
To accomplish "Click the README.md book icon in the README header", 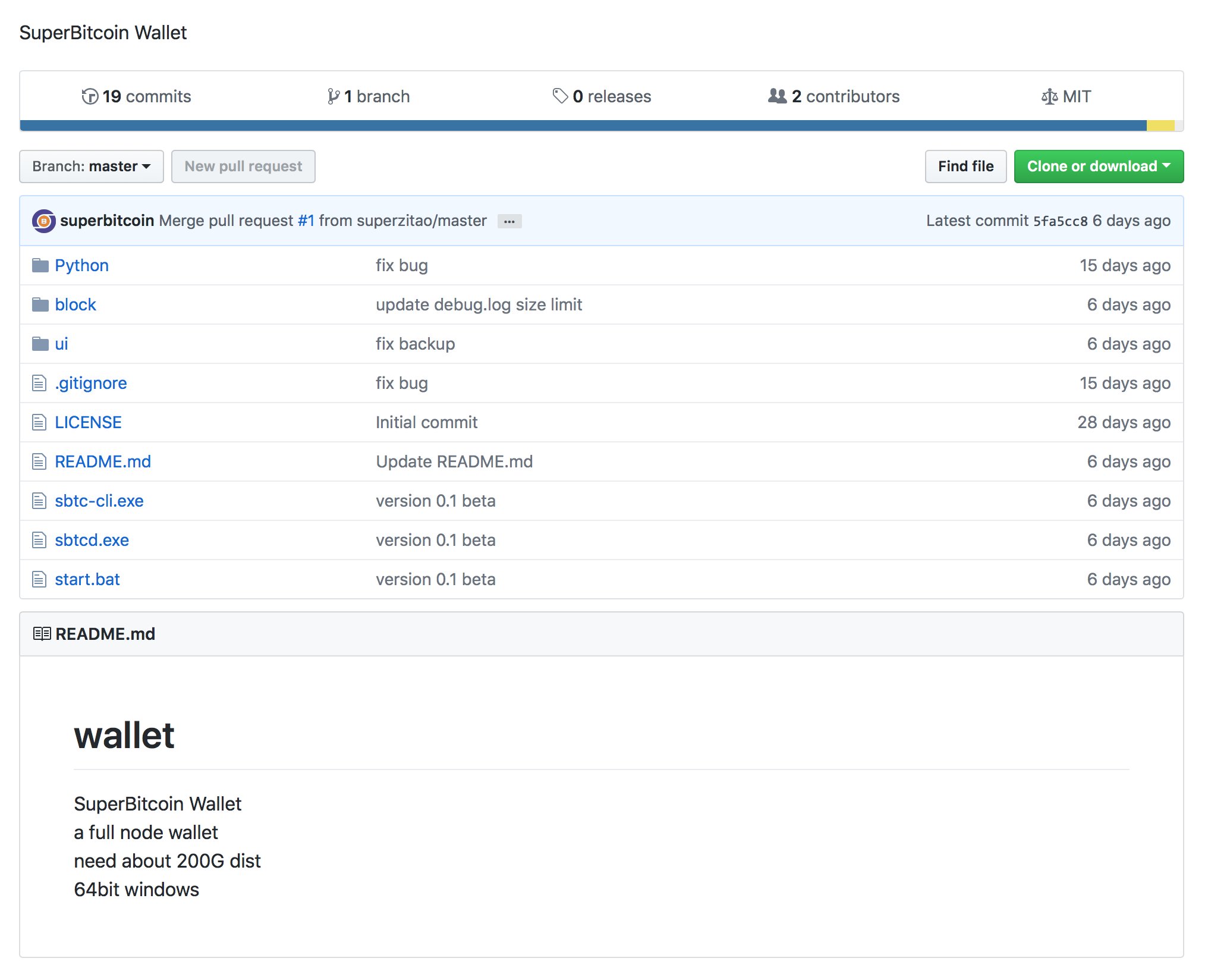I will click(x=42, y=633).
